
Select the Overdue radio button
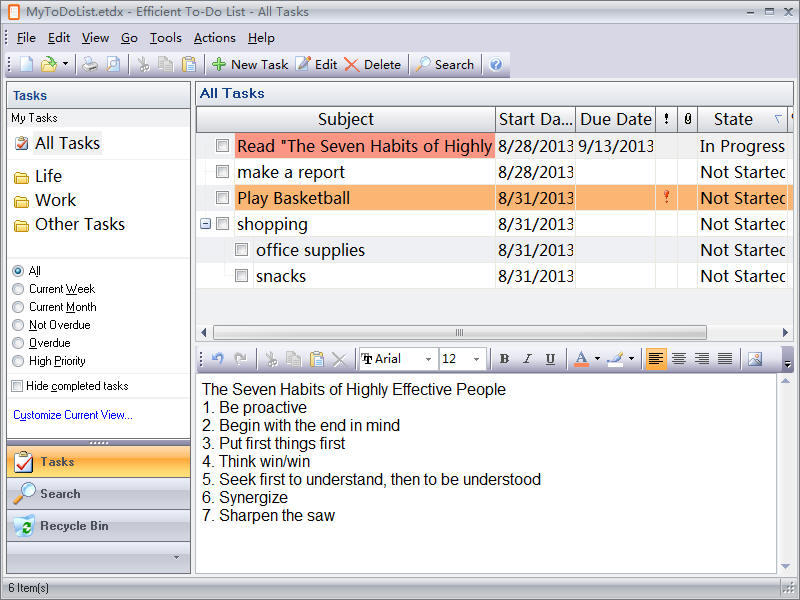[18, 343]
